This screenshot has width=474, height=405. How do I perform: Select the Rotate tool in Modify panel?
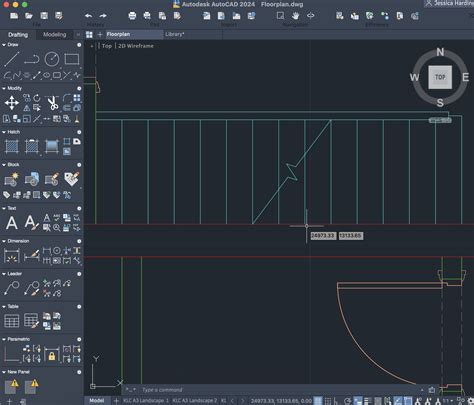37,98
